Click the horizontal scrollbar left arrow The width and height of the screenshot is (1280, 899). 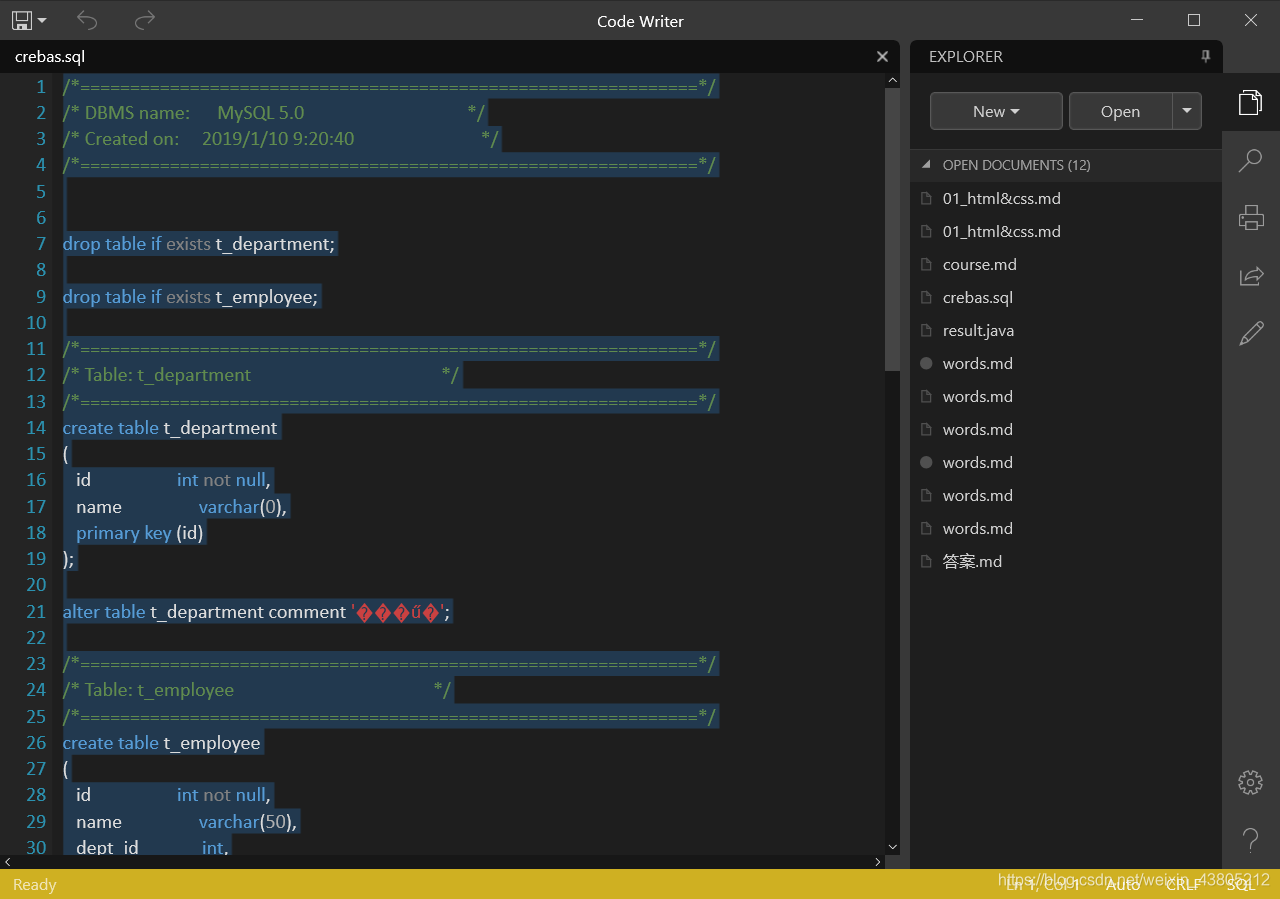click(8, 861)
